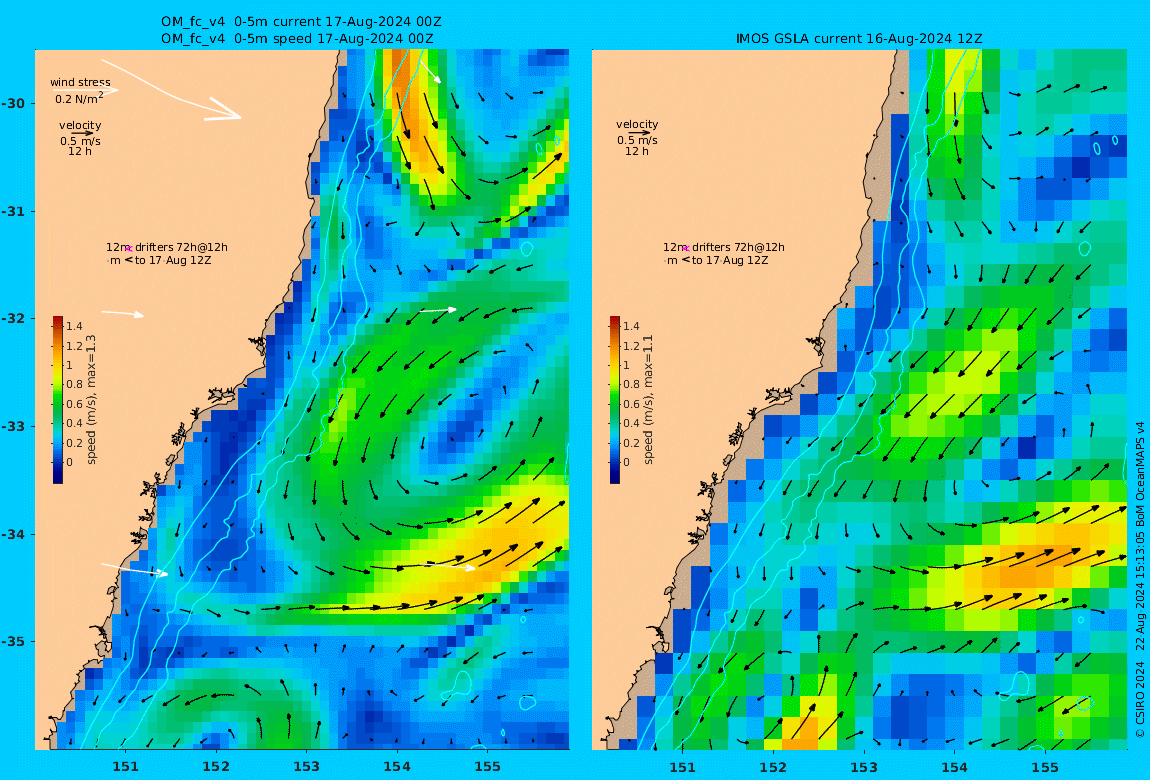The width and height of the screenshot is (1150, 780).
Task: Click the '0.5 m/s' value in left panel
Action: [x=81, y=141]
